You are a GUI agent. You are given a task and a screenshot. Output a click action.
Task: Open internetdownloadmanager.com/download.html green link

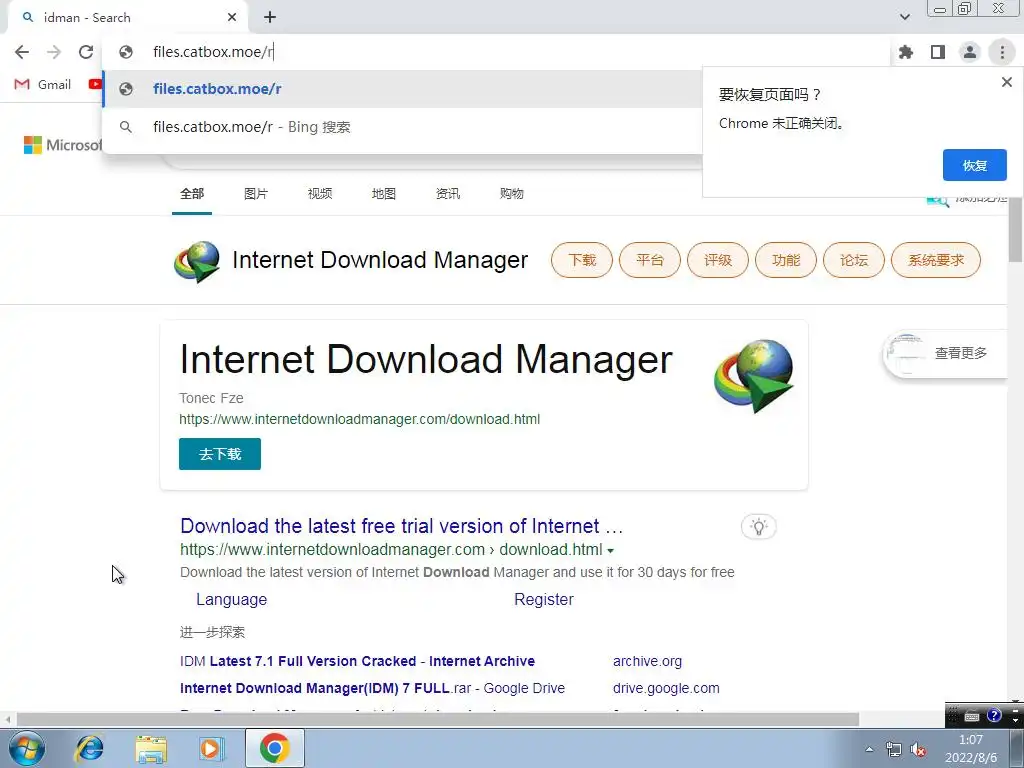point(360,419)
